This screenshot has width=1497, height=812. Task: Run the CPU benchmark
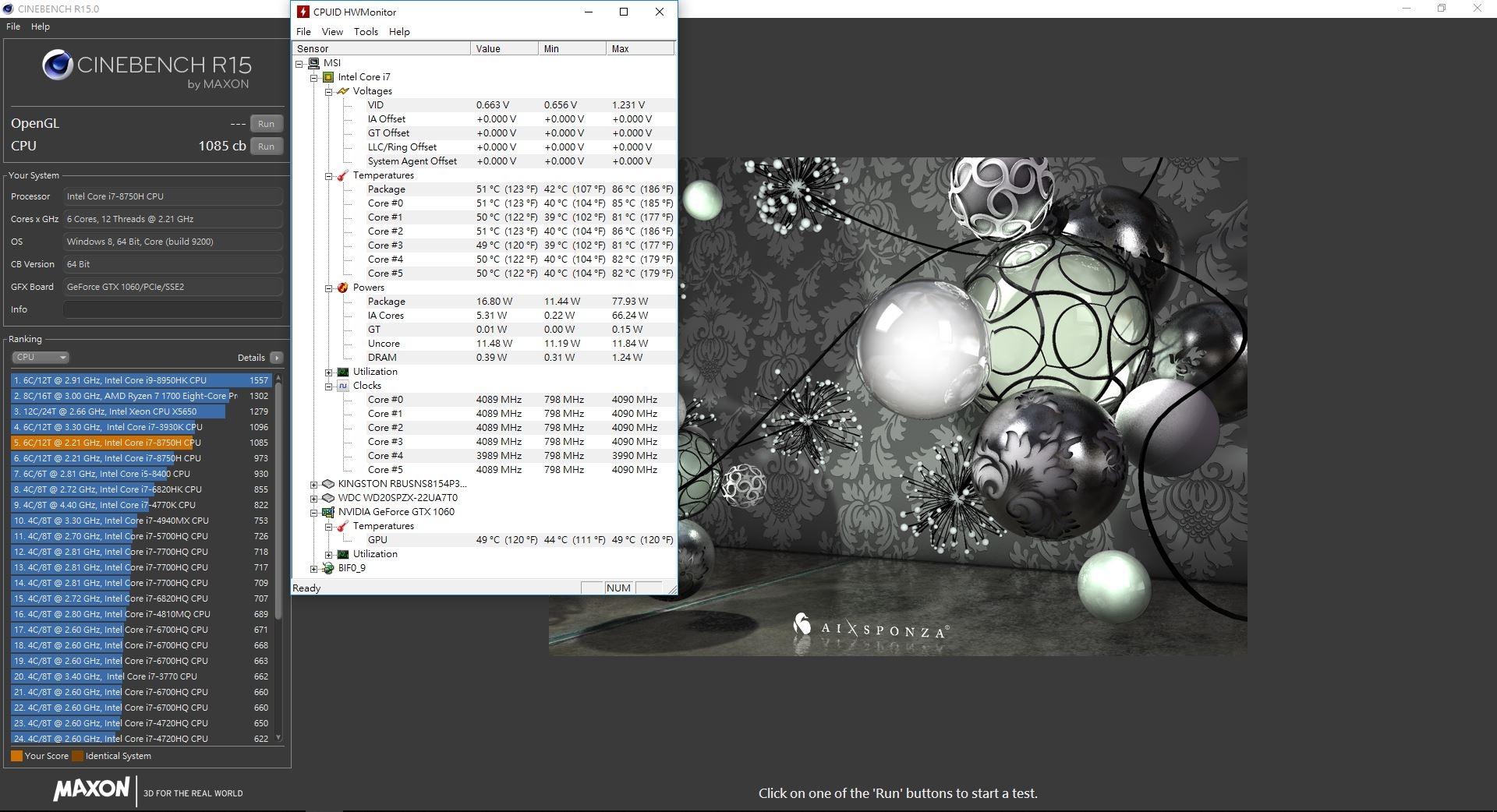[267, 147]
